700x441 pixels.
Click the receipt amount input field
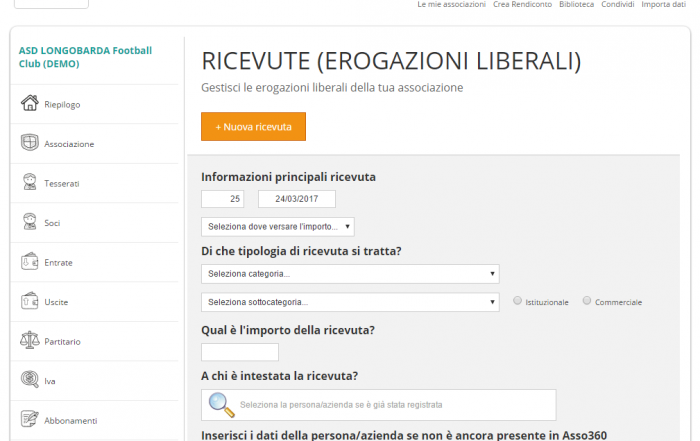coord(240,352)
